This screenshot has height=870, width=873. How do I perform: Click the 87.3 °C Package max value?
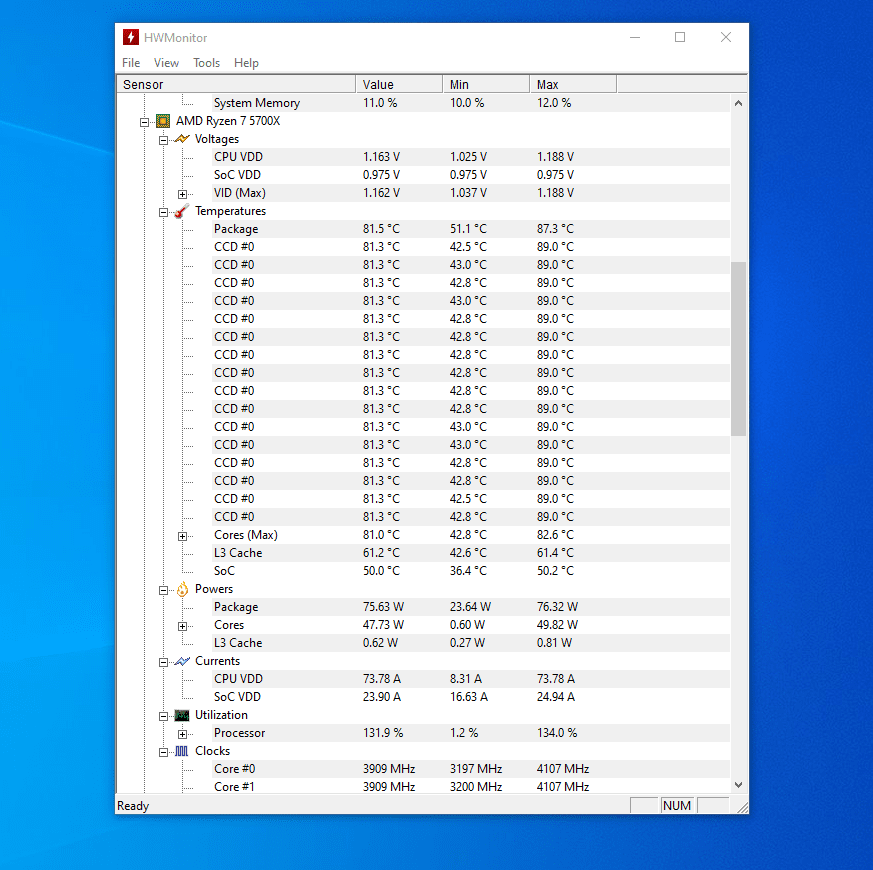[555, 229]
